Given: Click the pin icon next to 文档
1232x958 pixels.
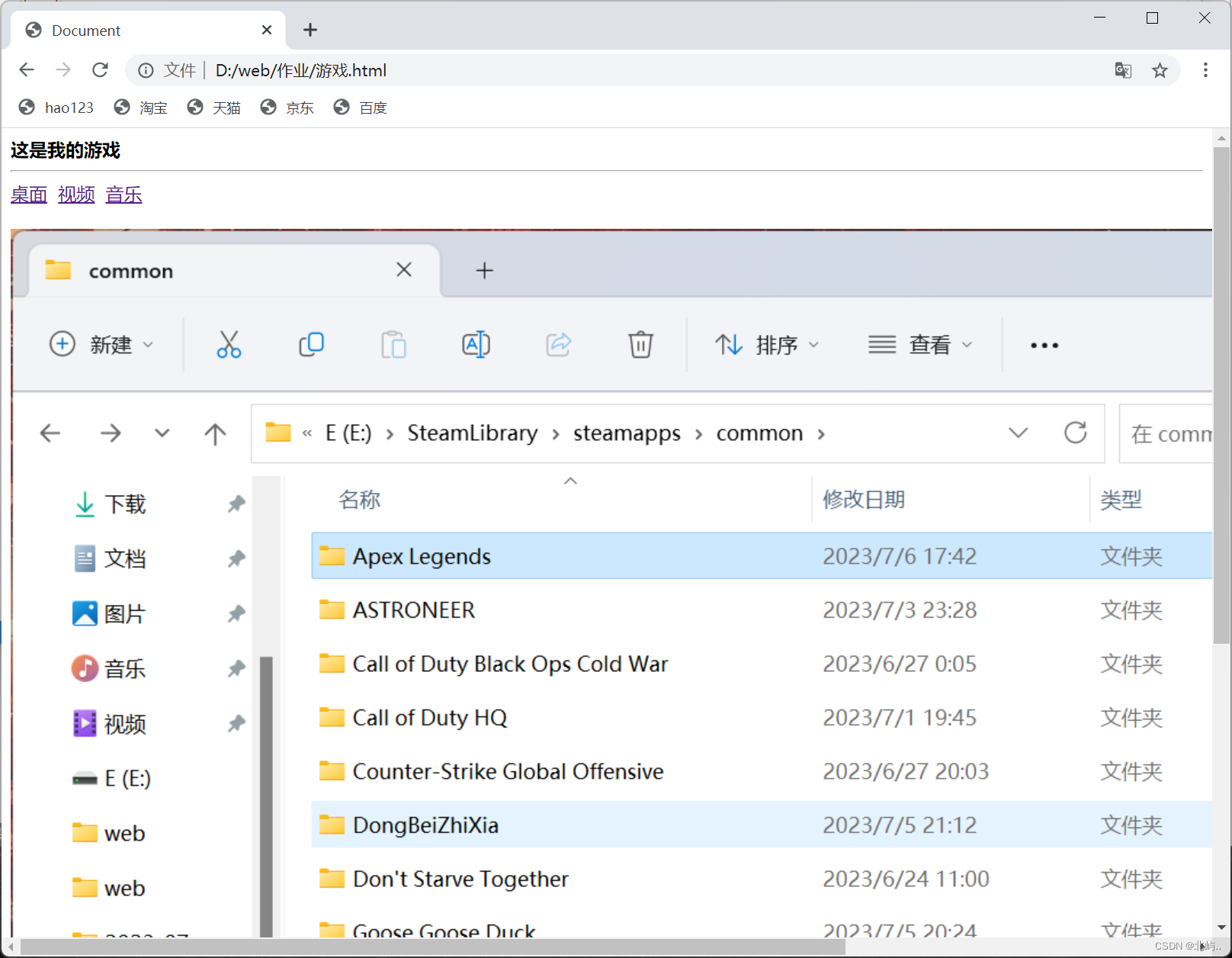Looking at the screenshot, I should click(x=236, y=558).
